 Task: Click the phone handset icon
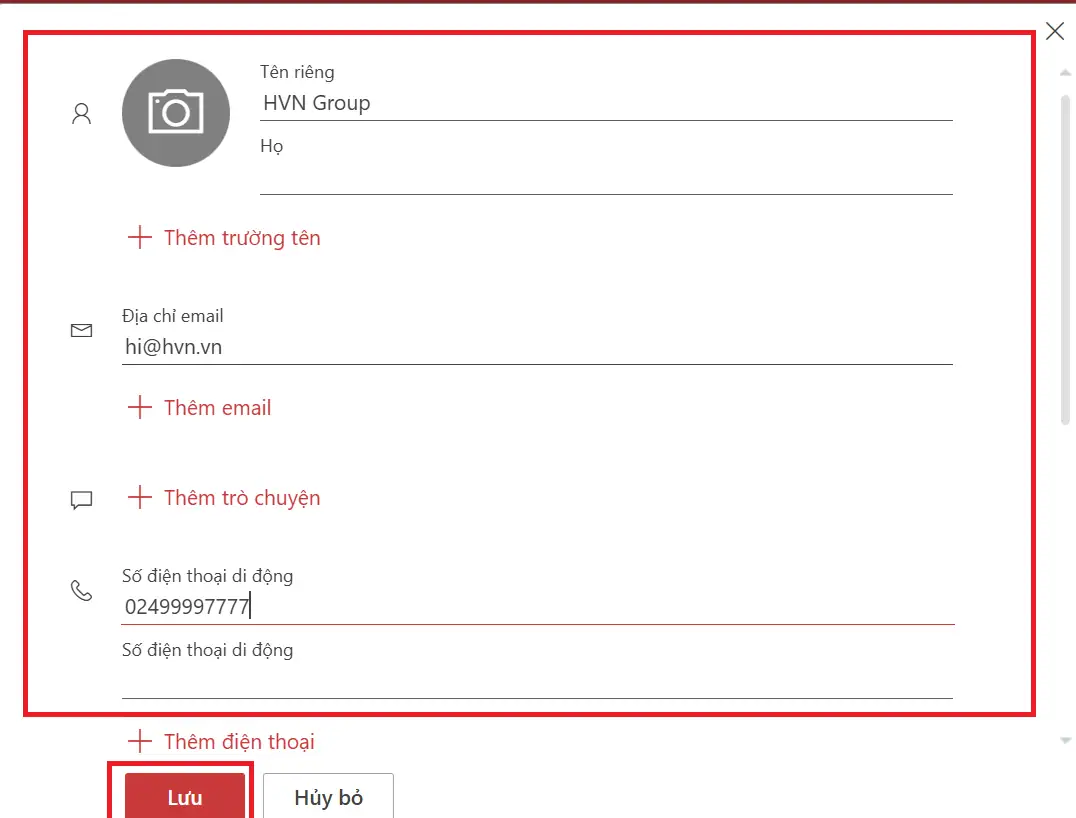[82, 590]
